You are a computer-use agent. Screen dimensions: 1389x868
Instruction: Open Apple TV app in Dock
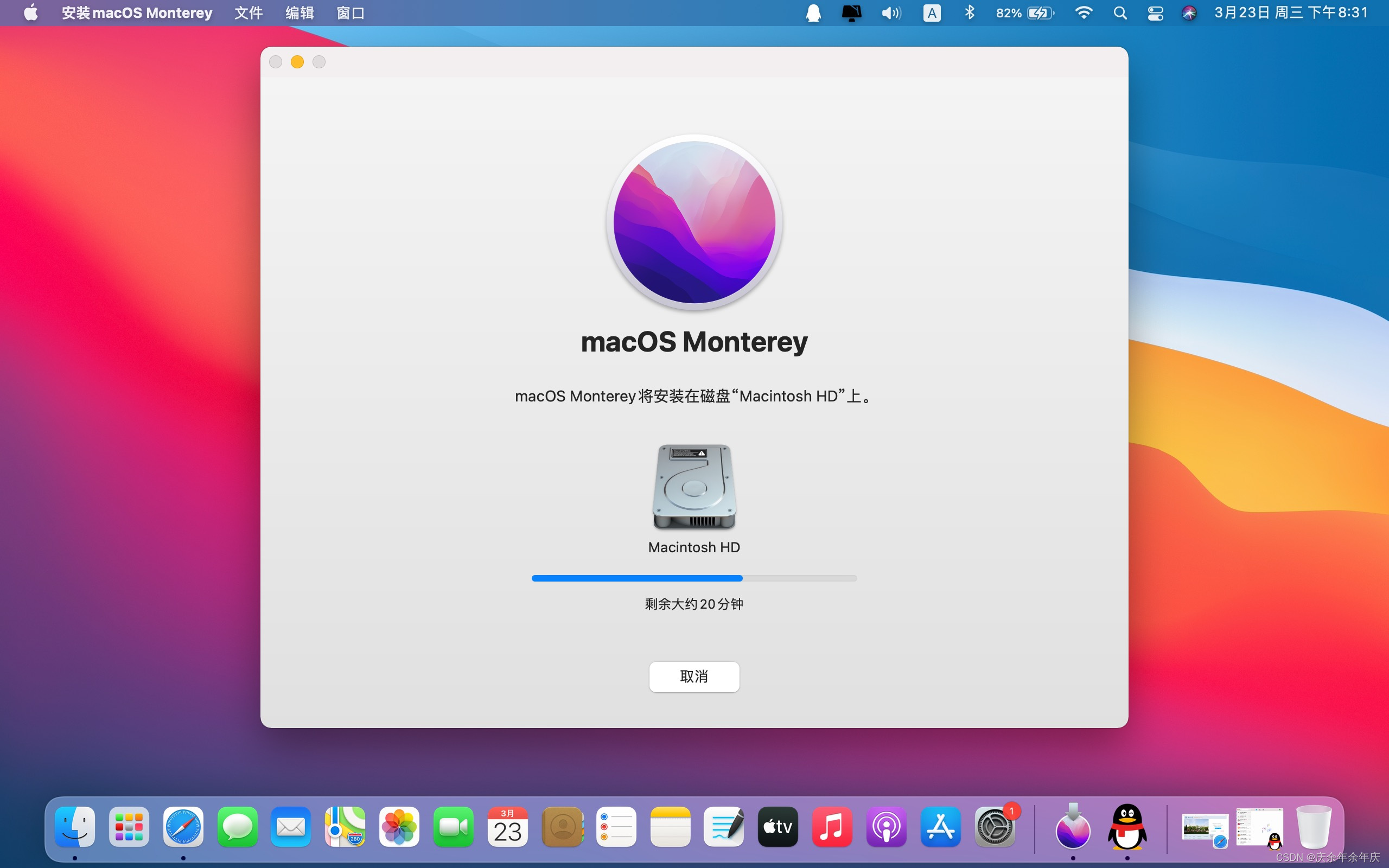pyautogui.click(x=778, y=827)
